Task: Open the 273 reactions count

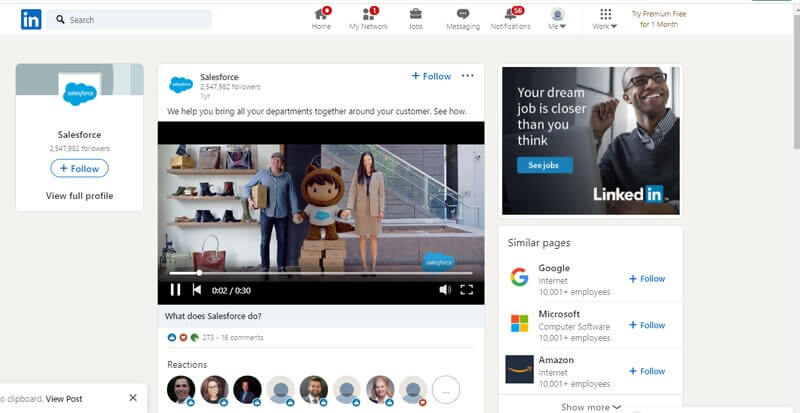Action: pos(208,337)
